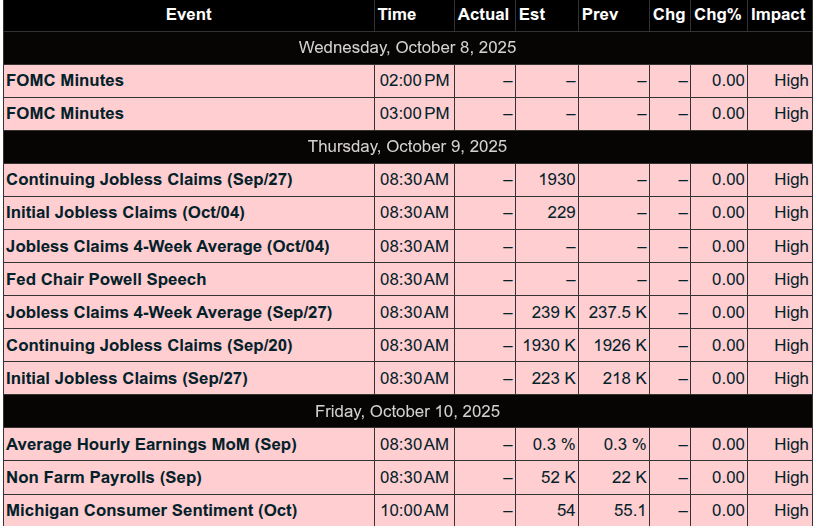This screenshot has width=821, height=526.
Task: Click the Impact column header
Action: (x=780, y=15)
